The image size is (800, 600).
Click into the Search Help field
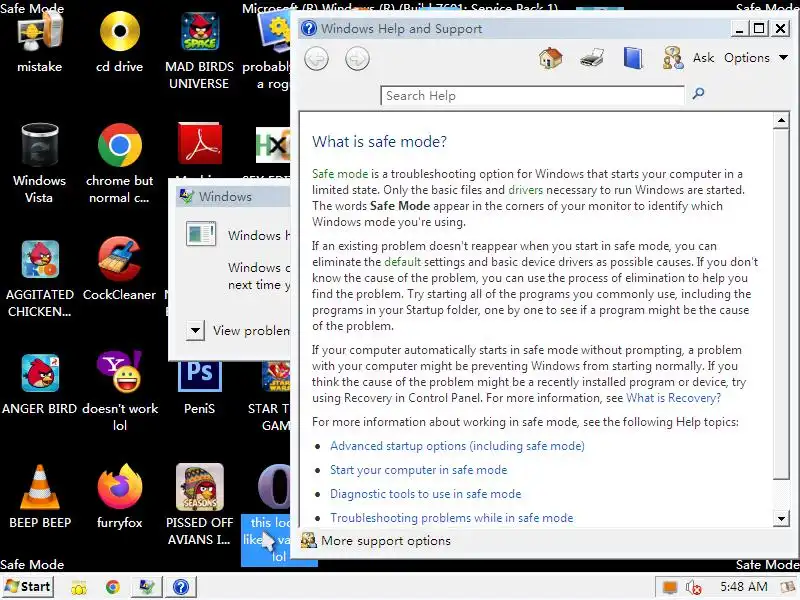[x=532, y=95]
